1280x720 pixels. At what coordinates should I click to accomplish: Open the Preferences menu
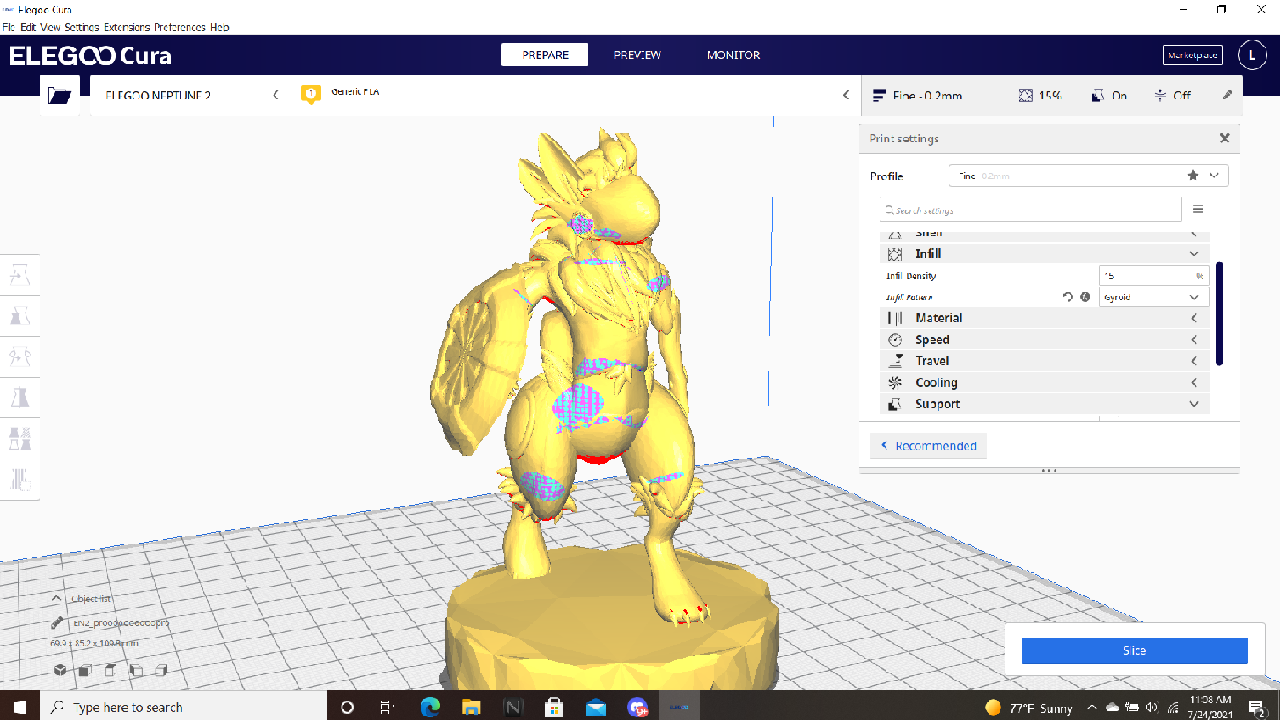pos(181,27)
